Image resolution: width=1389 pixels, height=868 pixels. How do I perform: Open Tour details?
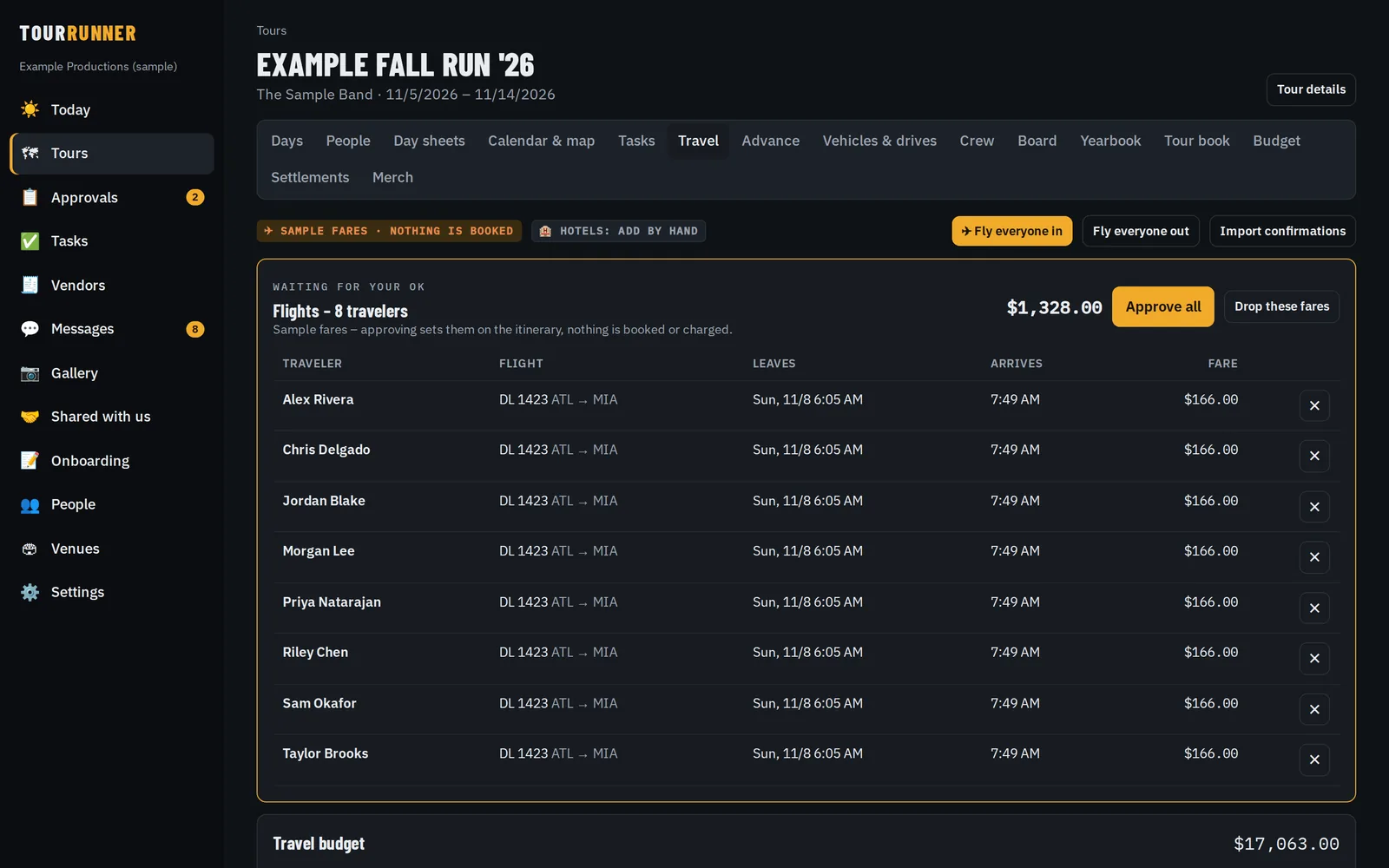(1311, 89)
